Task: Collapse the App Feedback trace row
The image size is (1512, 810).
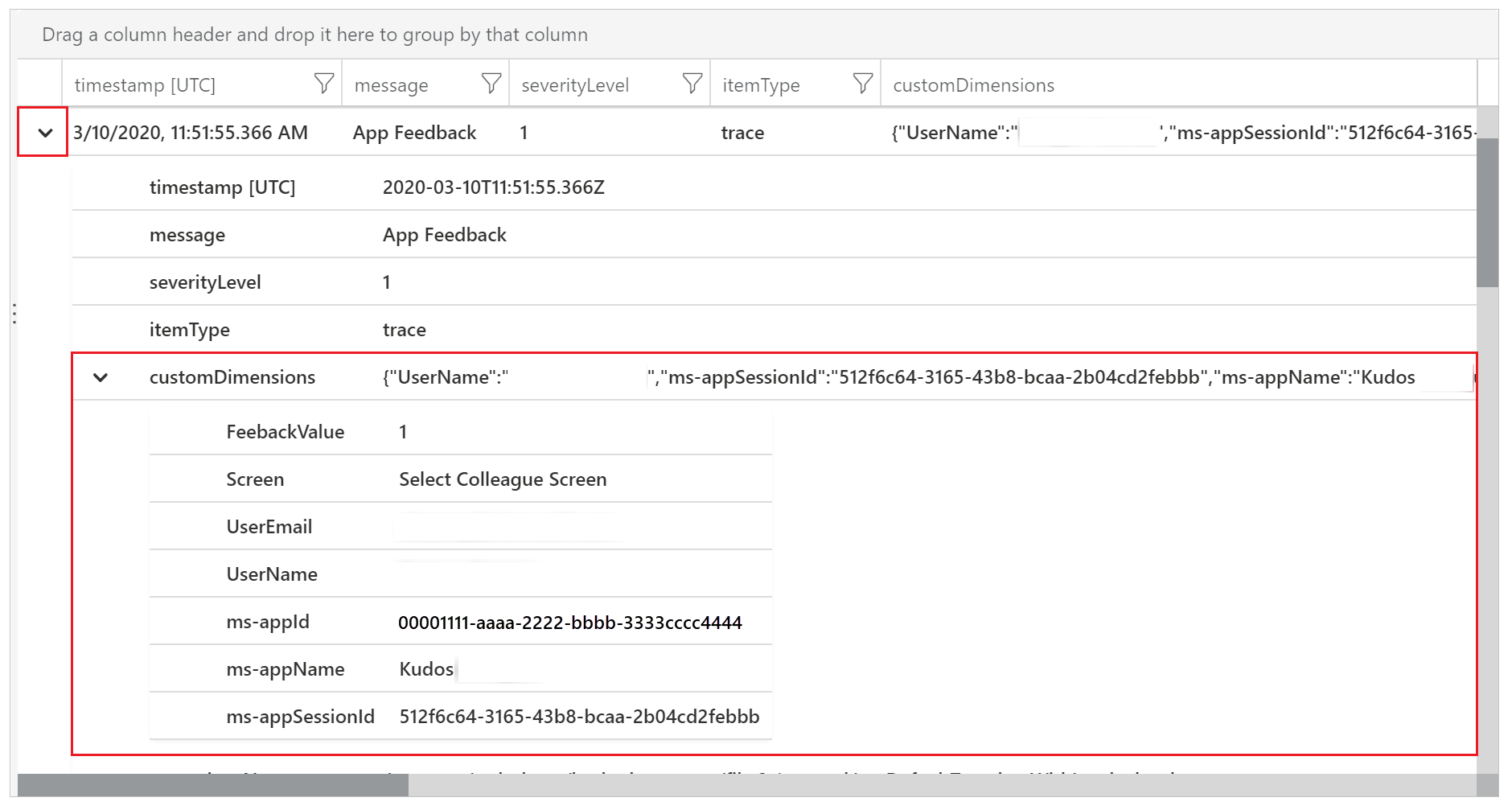Action: [x=45, y=133]
